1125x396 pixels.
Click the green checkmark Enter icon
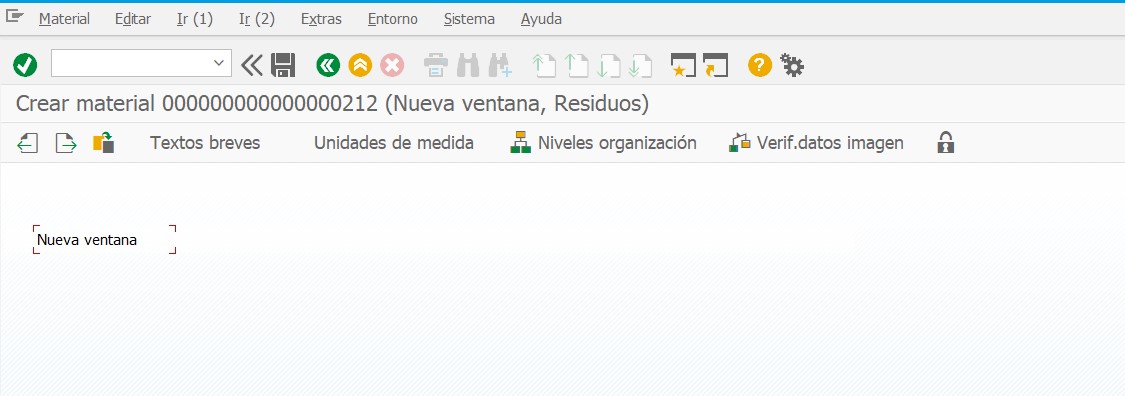coord(25,66)
